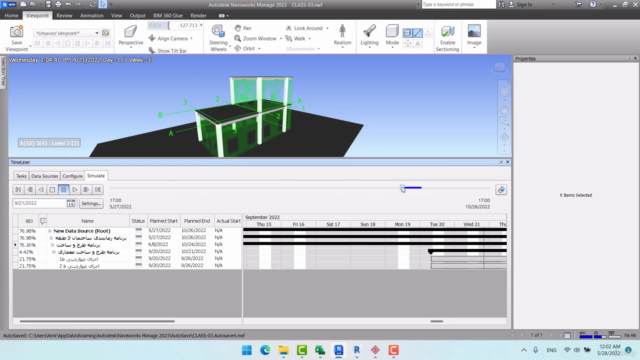Open File Explorer from the taskbar
Screen dimensions: 640x360
coord(283,350)
